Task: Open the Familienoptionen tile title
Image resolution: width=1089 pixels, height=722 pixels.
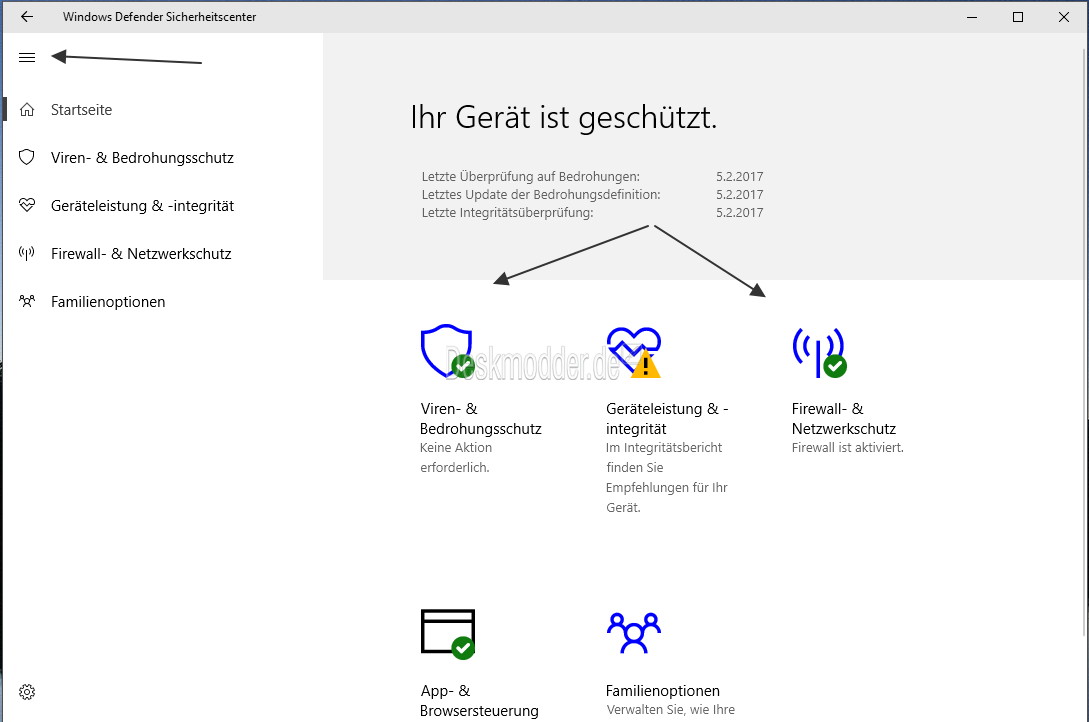Action: pyautogui.click(x=663, y=691)
